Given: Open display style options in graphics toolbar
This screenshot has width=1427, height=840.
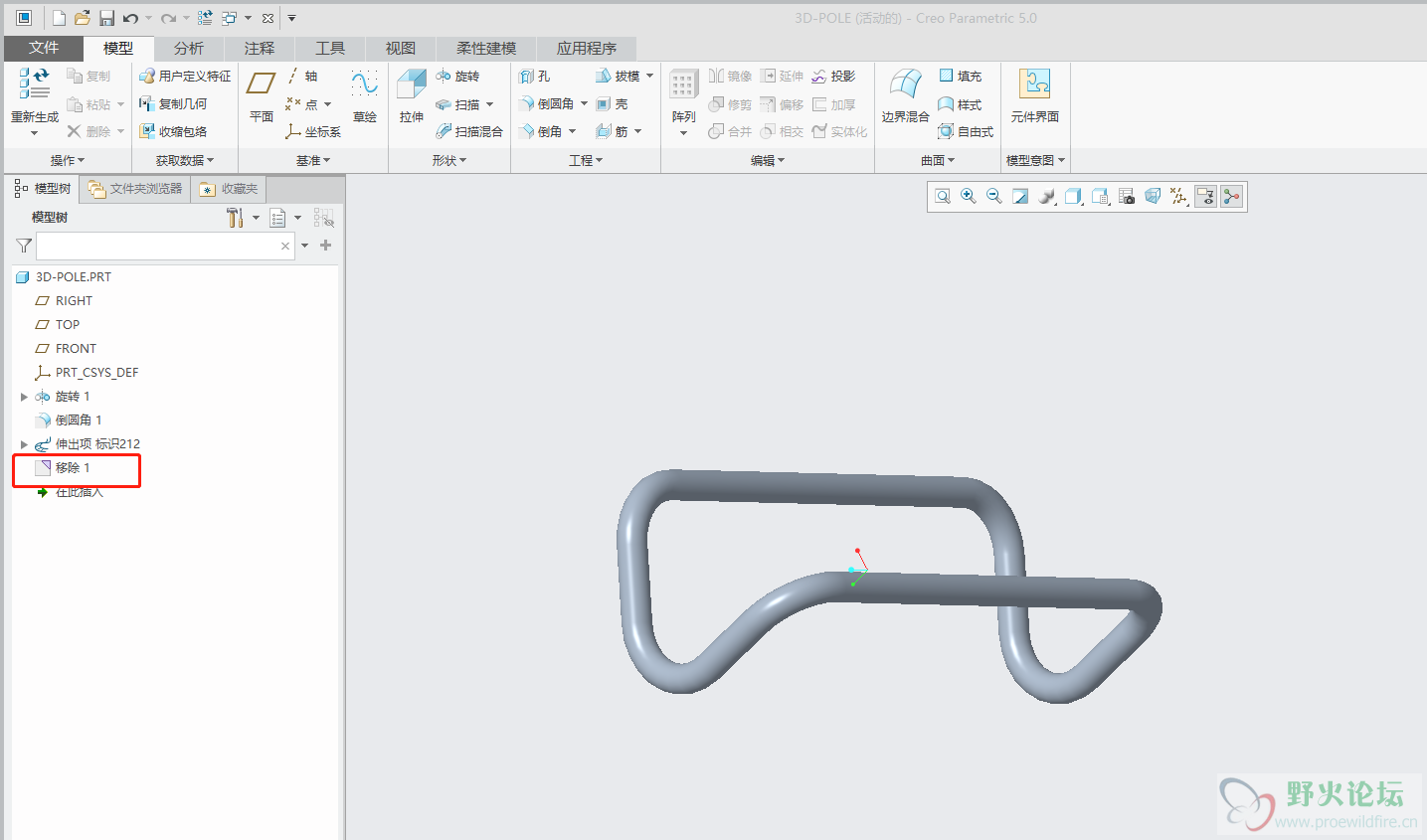Looking at the screenshot, I should 1073,197.
